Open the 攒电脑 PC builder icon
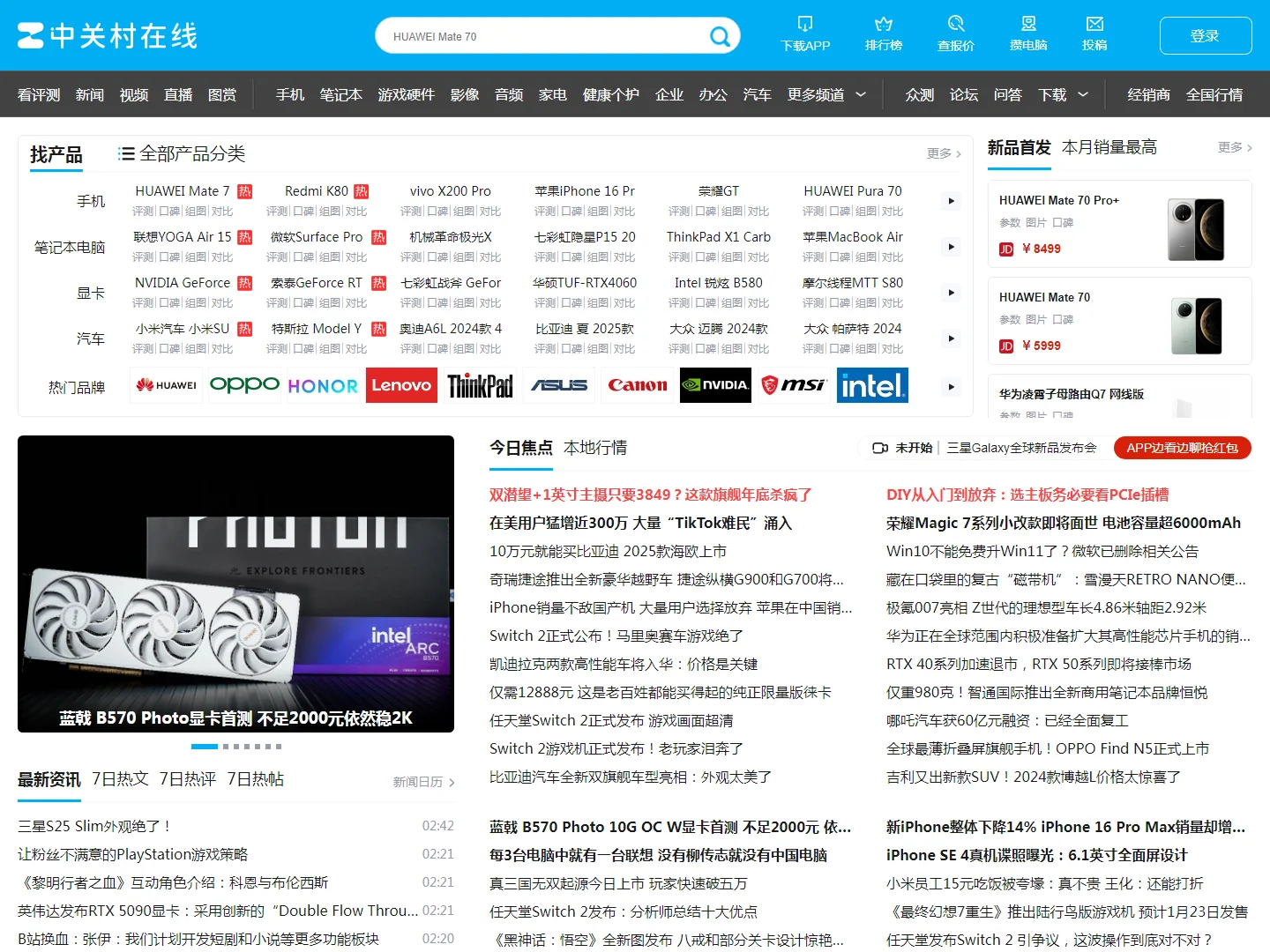1270x952 pixels. (1028, 24)
